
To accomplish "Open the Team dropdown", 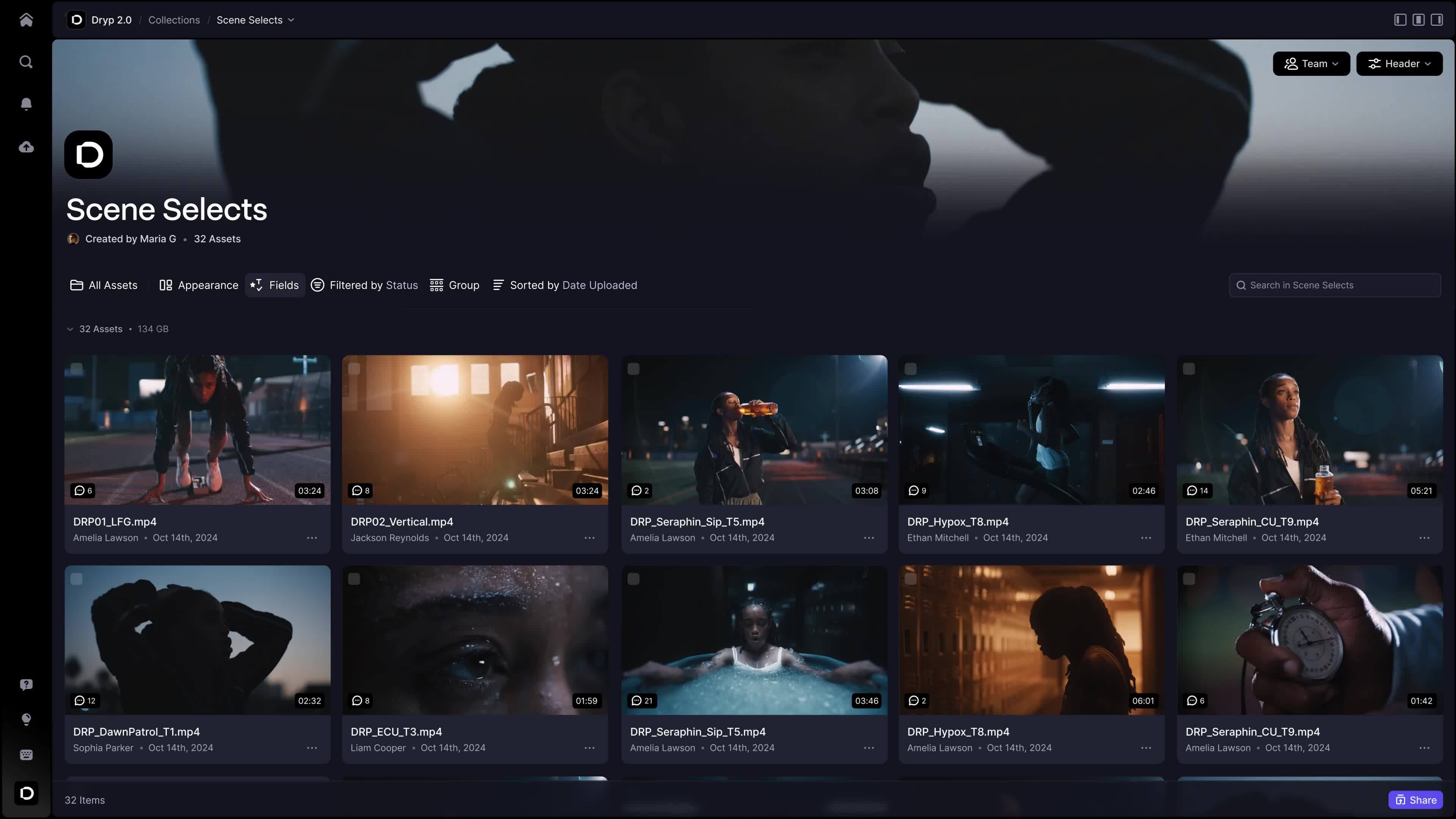I will (x=1311, y=64).
